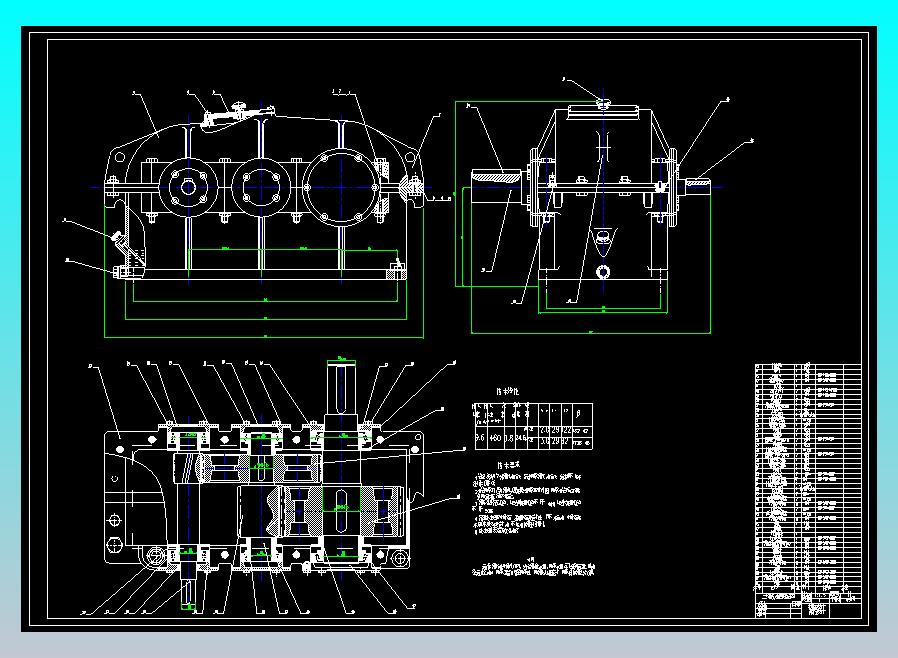Pick the middle bearing cover in front view
The width and height of the screenshot is (898, 658).
(261, 187)
